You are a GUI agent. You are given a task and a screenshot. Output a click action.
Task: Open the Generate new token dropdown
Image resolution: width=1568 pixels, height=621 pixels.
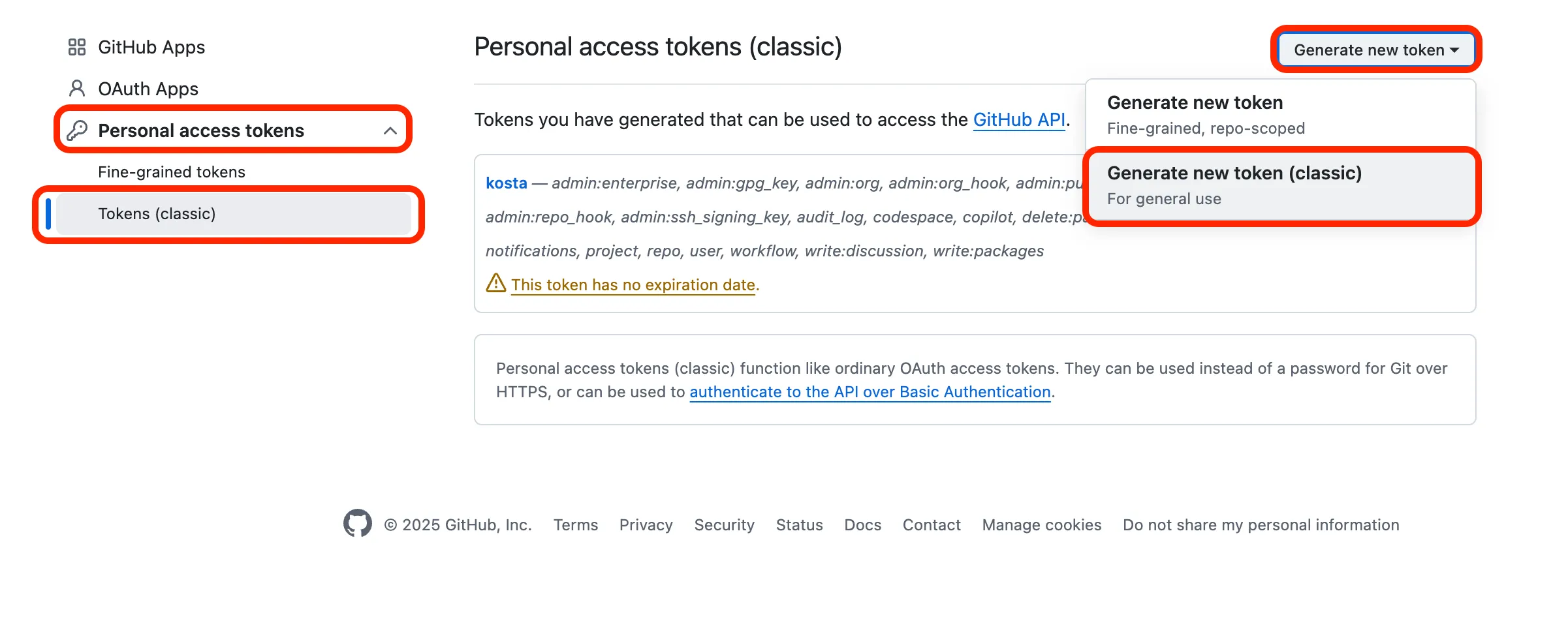tap(1375, 50)
